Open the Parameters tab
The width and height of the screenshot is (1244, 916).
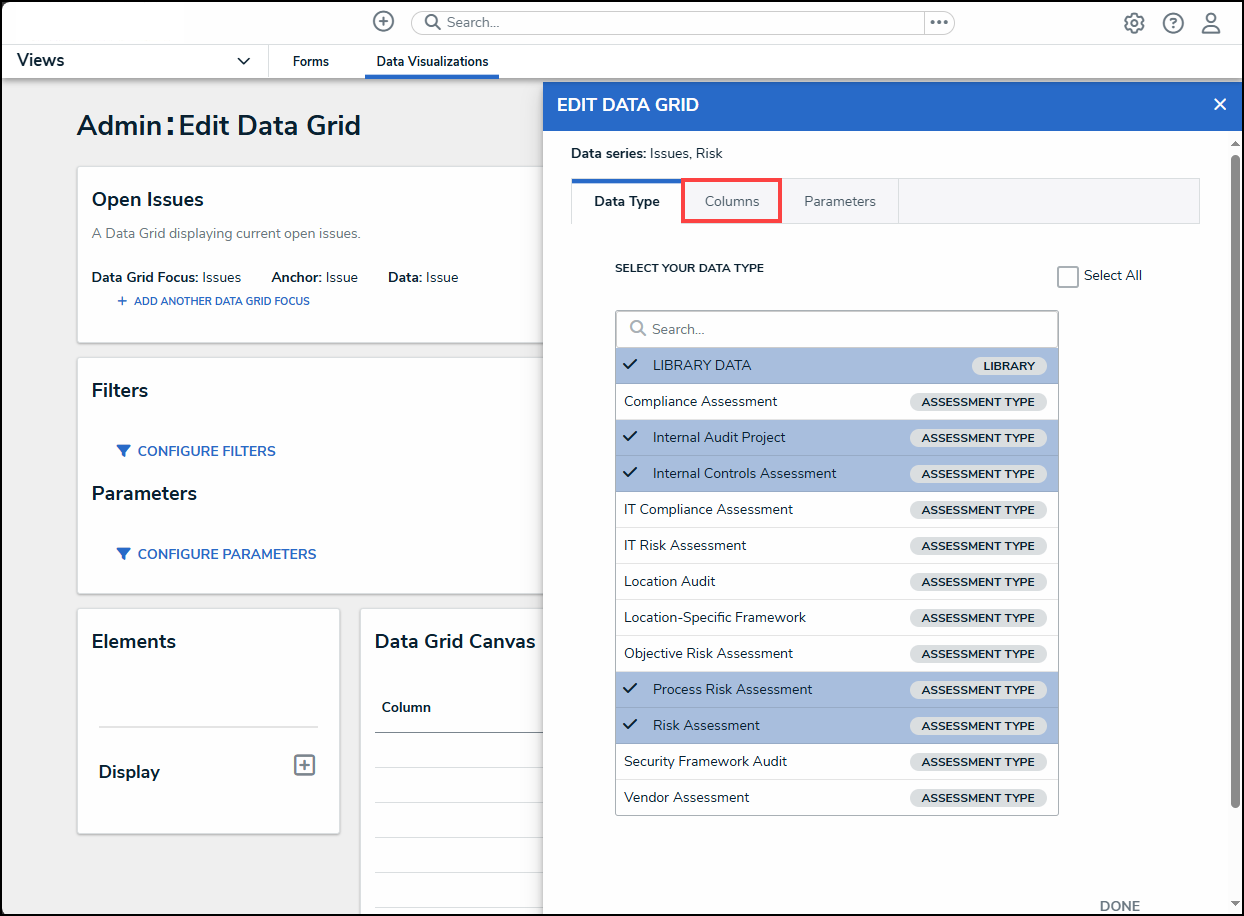[839, 201]
